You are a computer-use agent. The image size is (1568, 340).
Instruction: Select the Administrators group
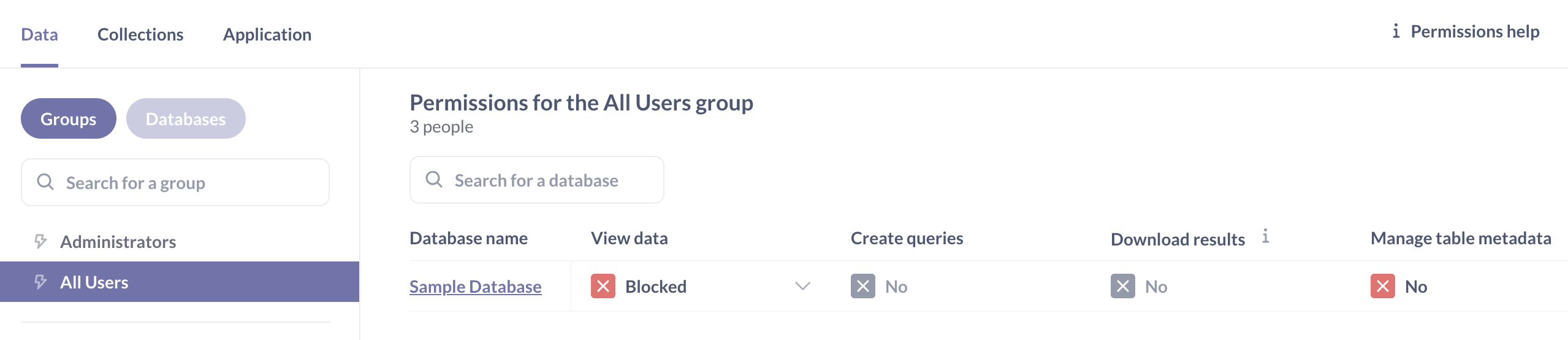118,242
